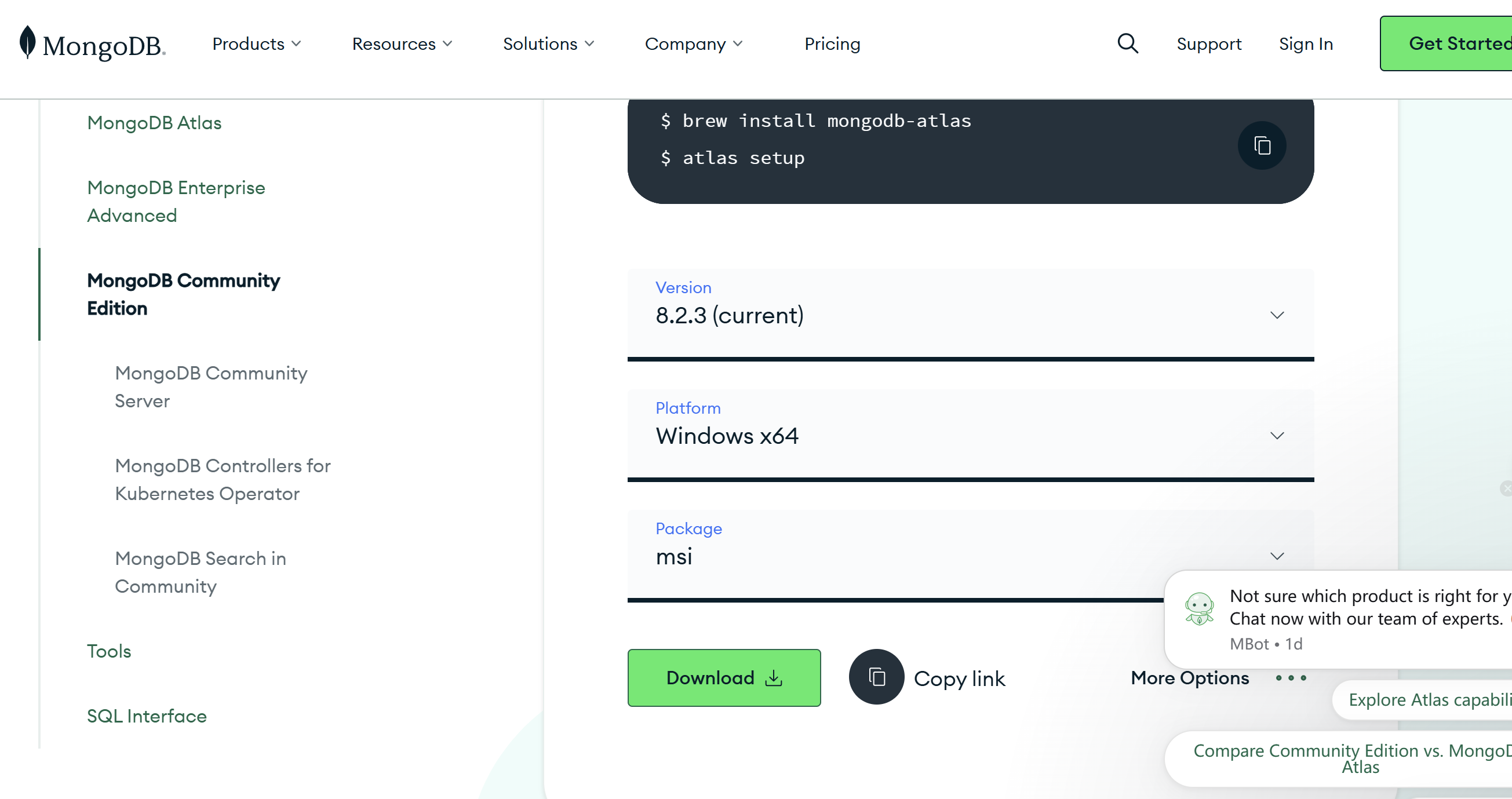
Task: Click the Copy link clipboard icon
Action: [876, 677]
